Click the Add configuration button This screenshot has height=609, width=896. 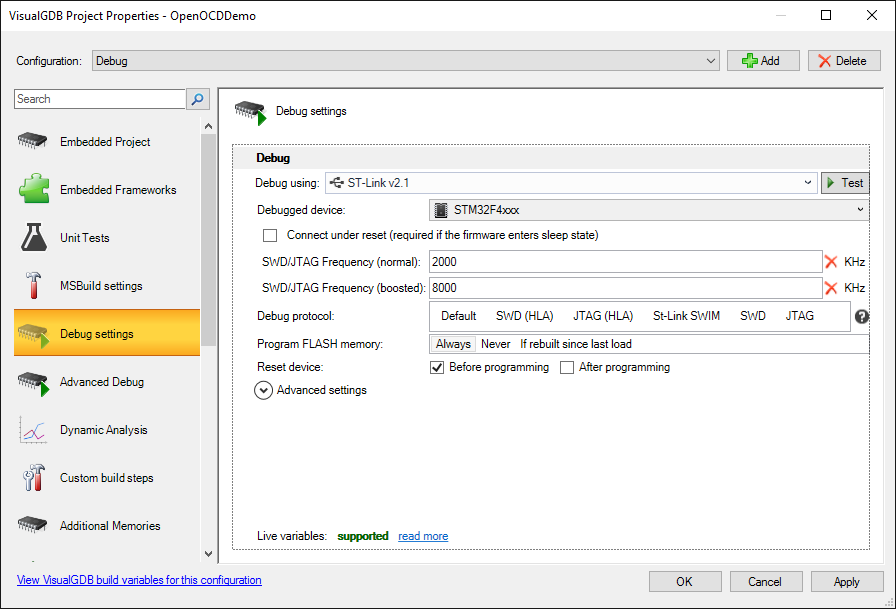(x=763, y=61)
